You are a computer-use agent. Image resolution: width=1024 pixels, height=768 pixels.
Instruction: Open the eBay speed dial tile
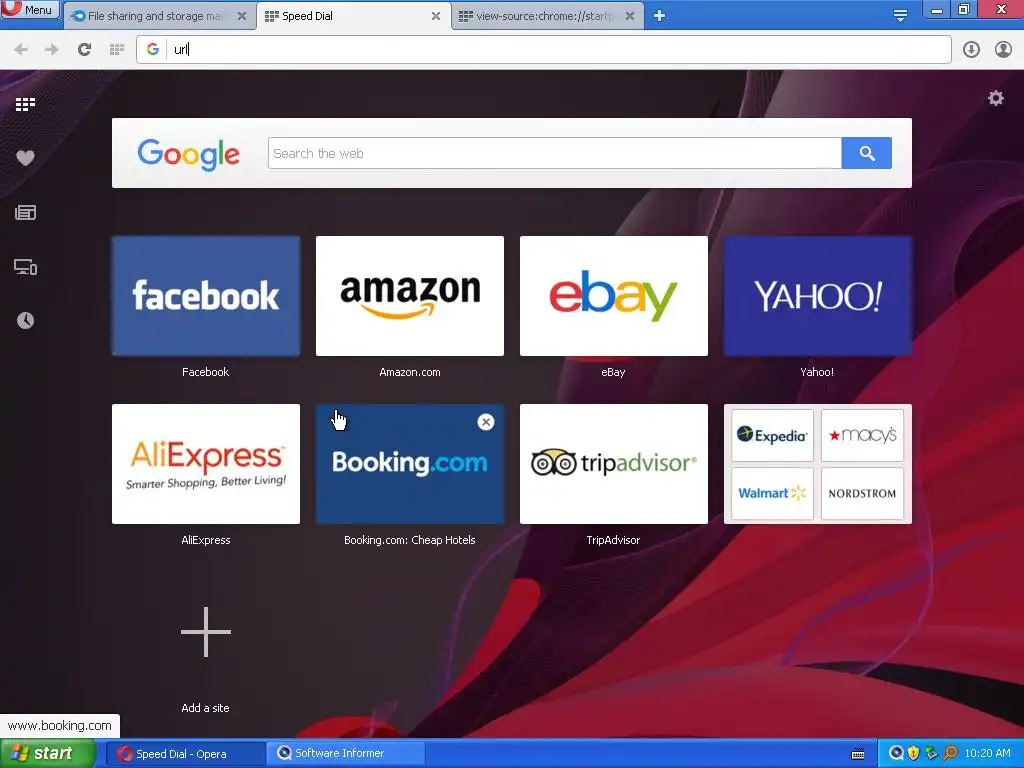[614, 296]
